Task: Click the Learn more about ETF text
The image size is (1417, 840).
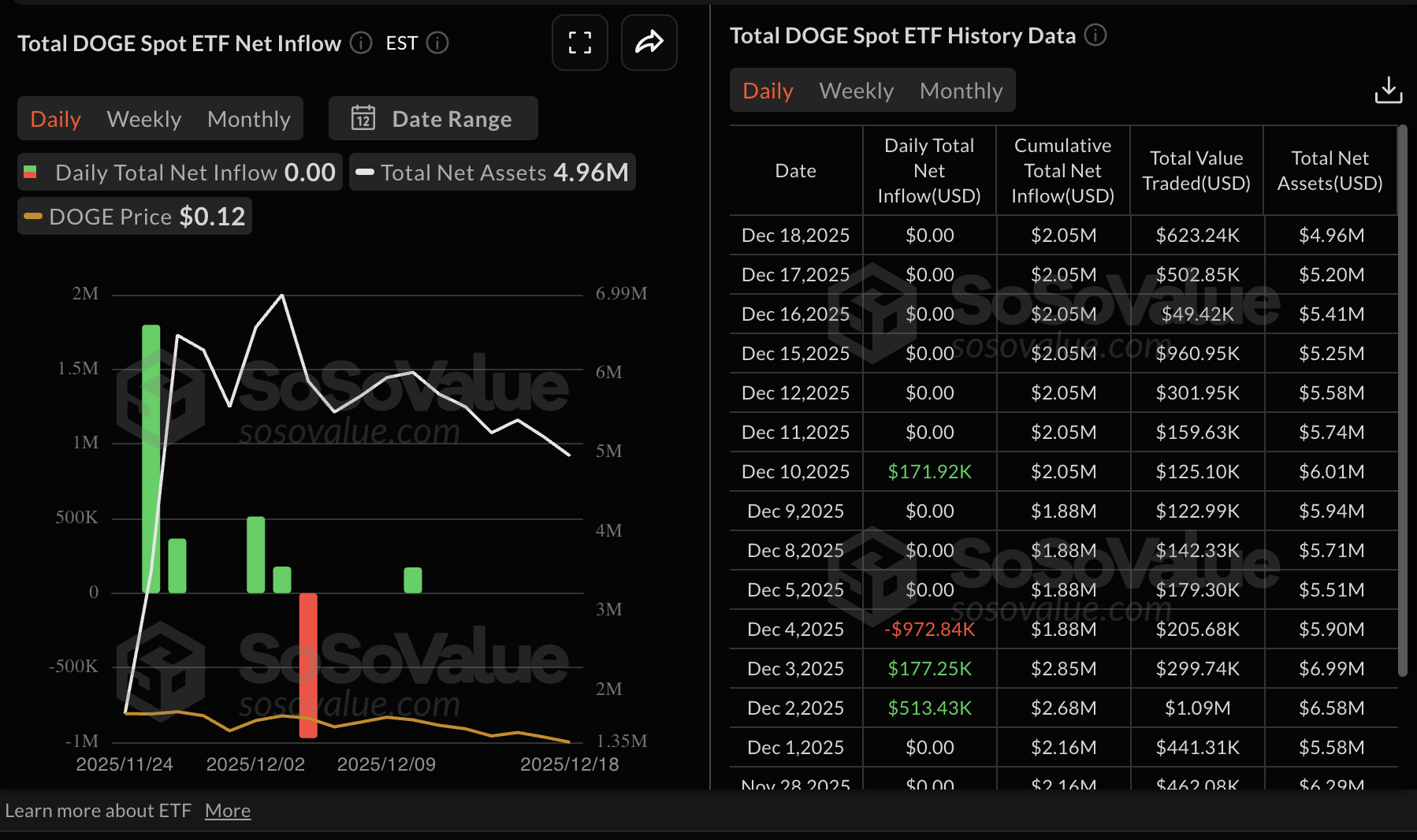Action: [99, 810]
